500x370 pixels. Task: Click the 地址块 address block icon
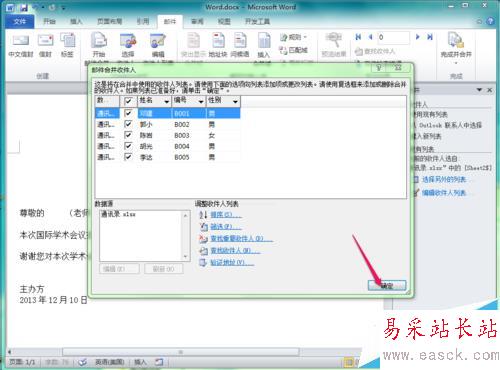218,41
